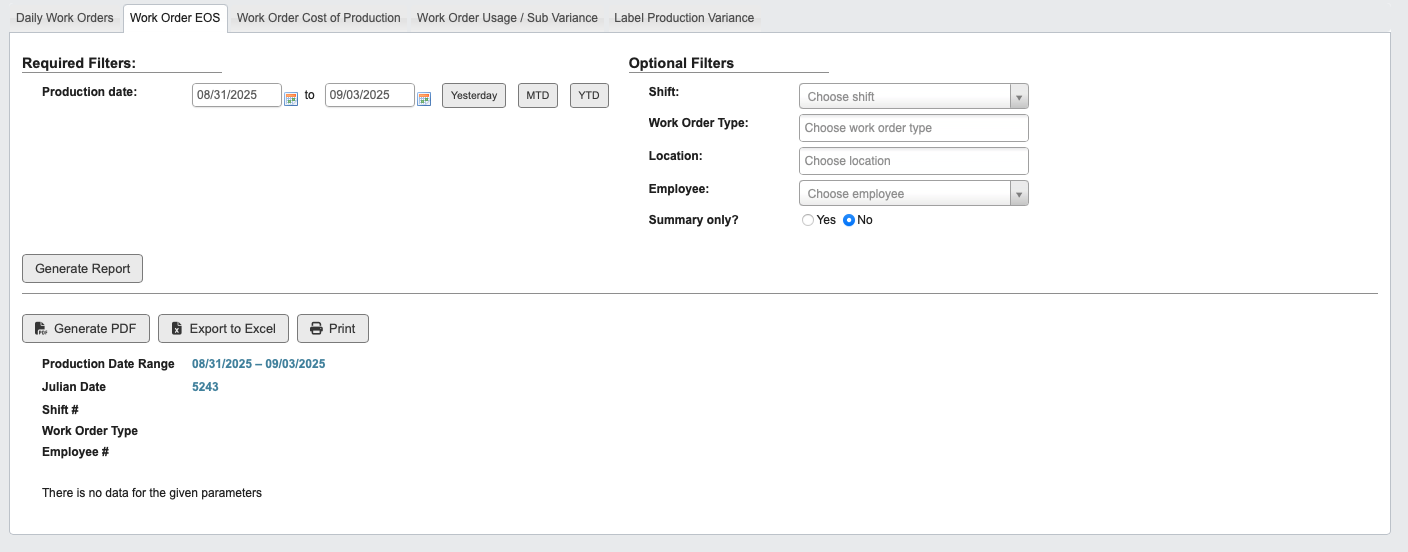
Task: Click the date range 08/31/2025 – 09/03/2025
Action: point(259,364)
